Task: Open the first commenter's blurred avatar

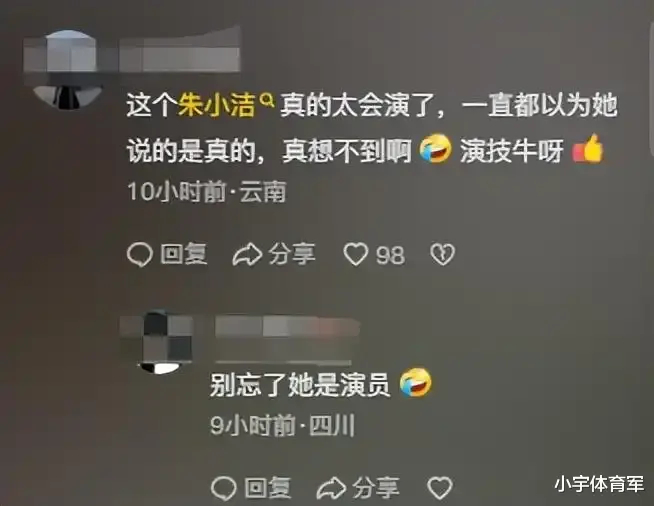Action: [x=68, y=70]
